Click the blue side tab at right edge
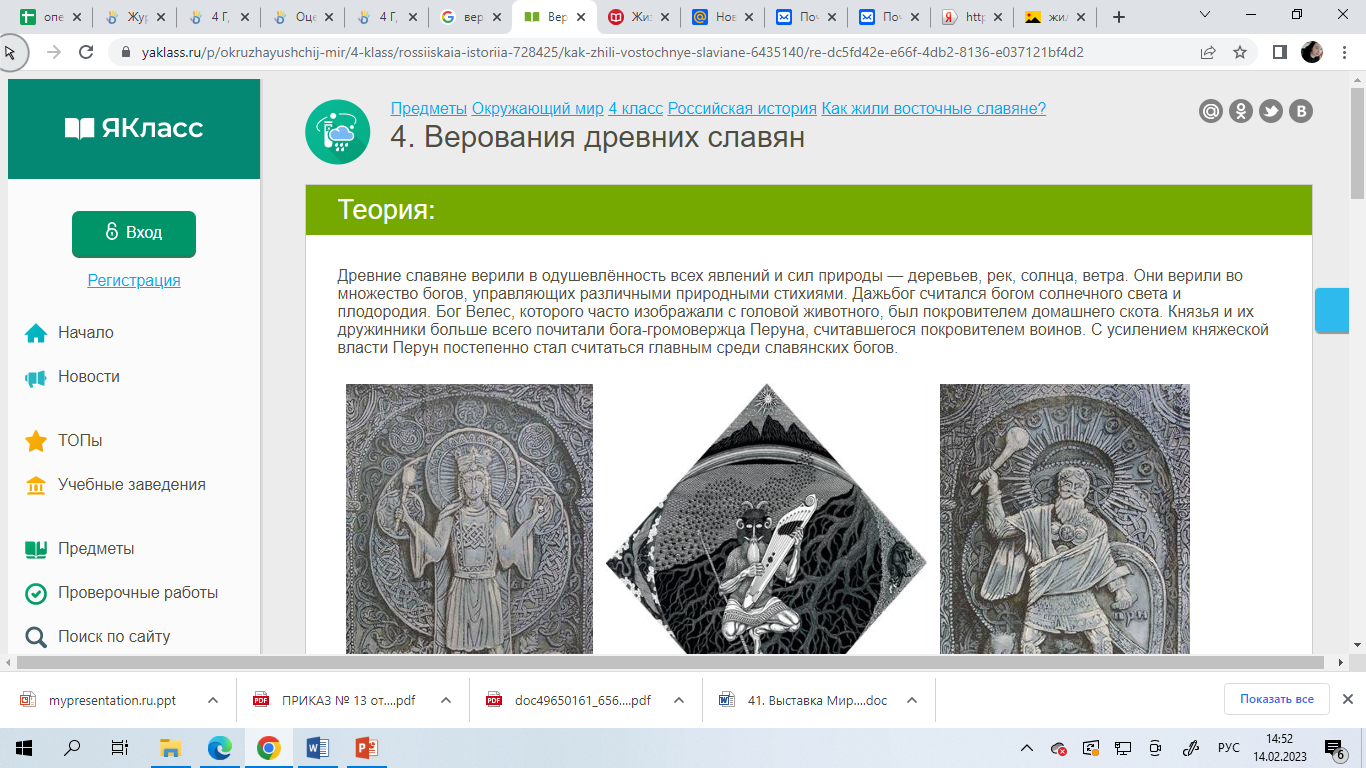This screenshot has width=1366, height=768. pyautogui.click(x=1332, y=310)
